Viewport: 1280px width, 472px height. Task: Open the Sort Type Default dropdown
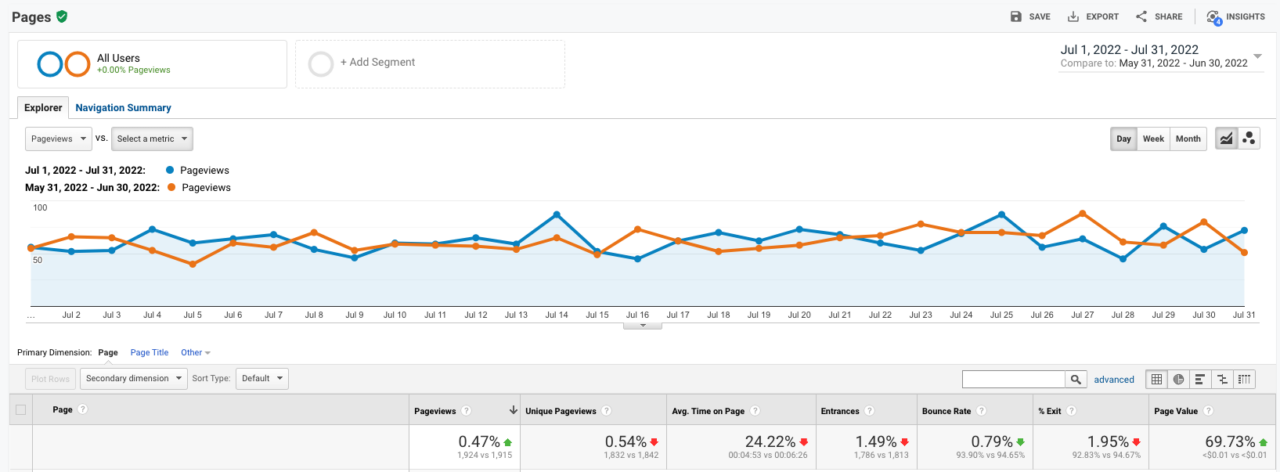pos(263,379)
